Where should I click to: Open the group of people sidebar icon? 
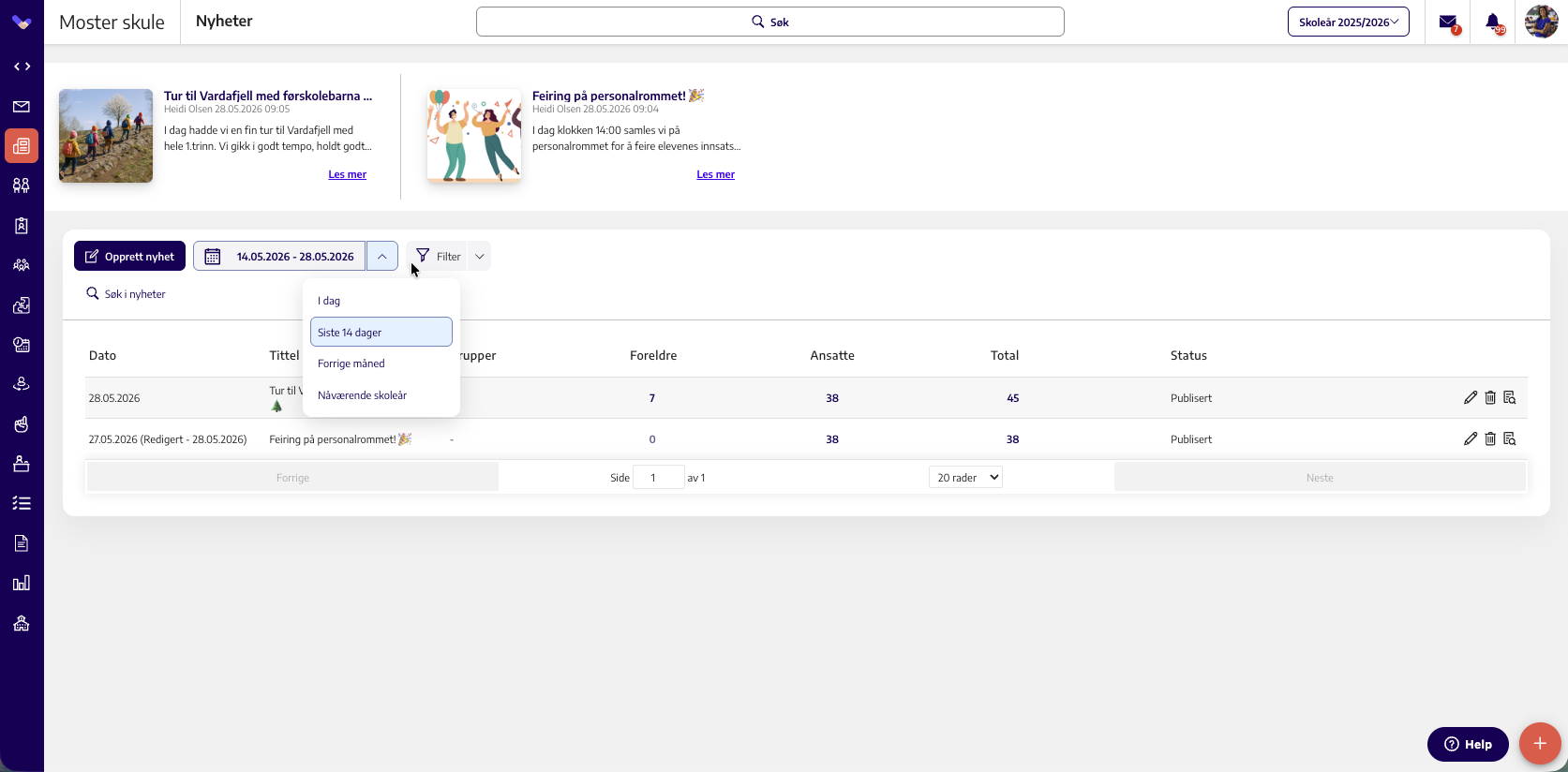(22, 265)
